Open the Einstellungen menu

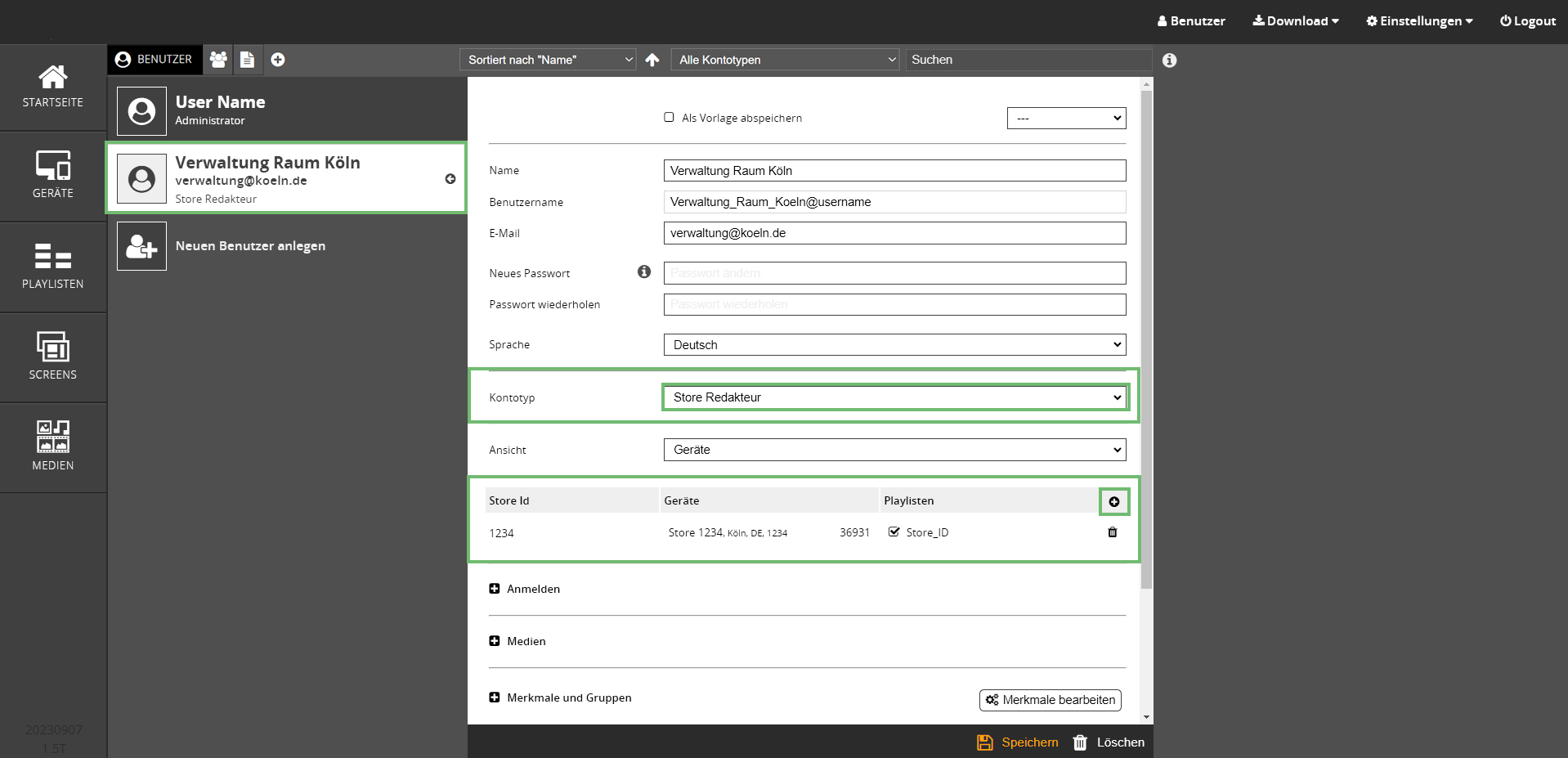pos(1419,21)
